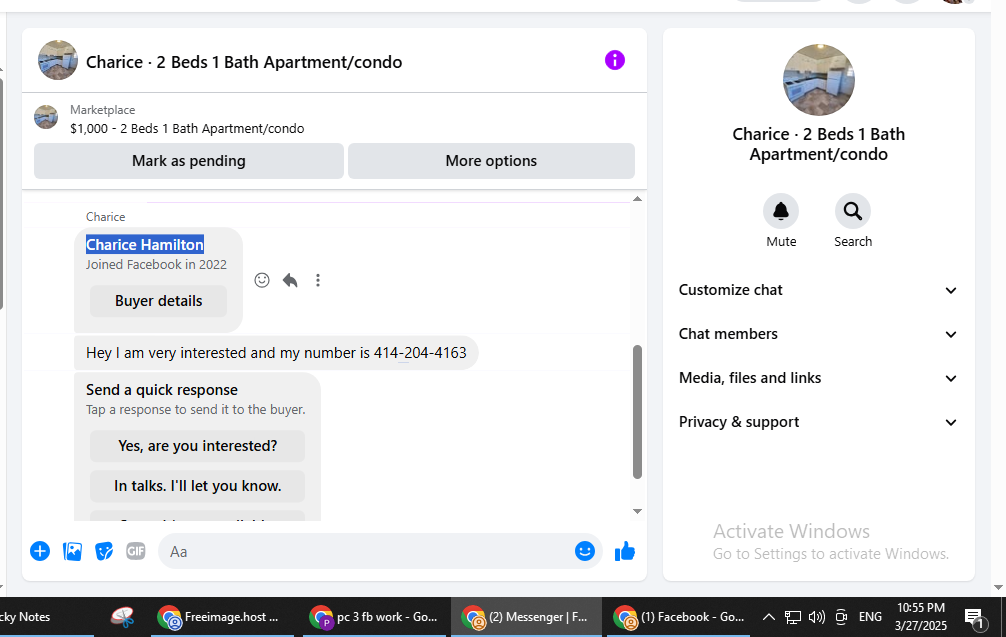
Task: Expand Customize chat section
Action: tap(818, 290)
